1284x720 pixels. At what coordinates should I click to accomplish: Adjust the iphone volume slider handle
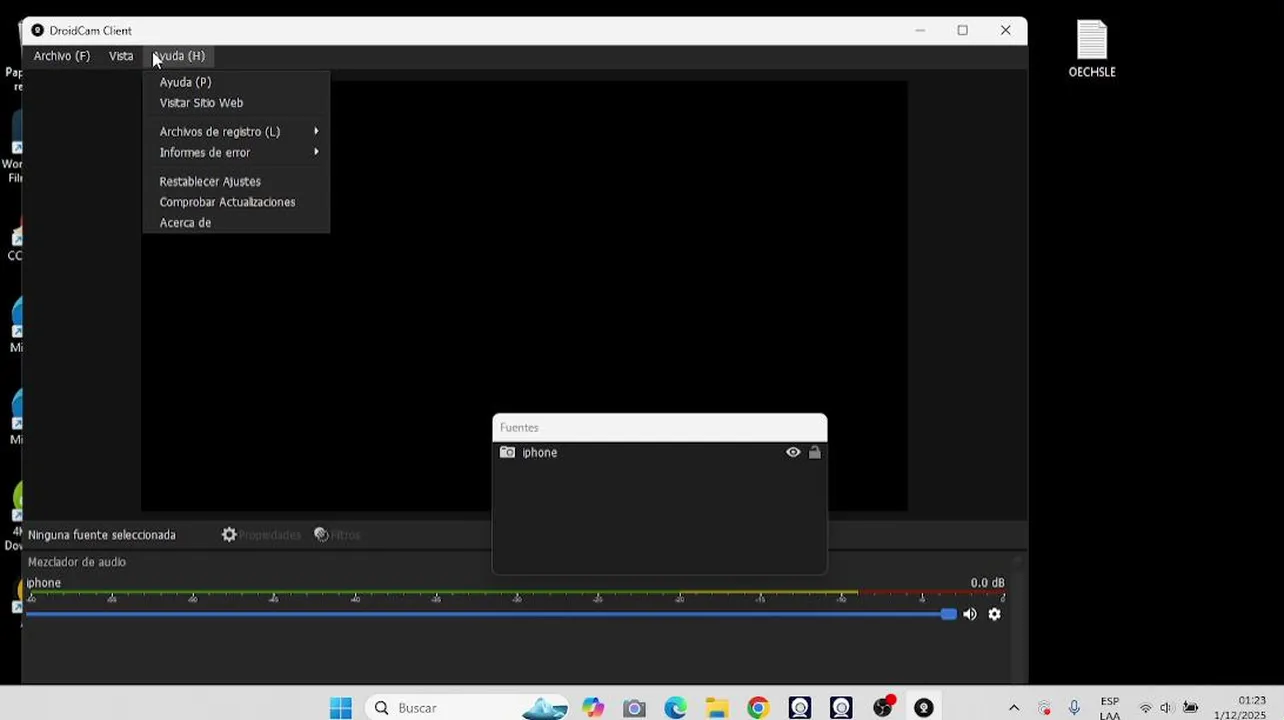click(948, 614)
